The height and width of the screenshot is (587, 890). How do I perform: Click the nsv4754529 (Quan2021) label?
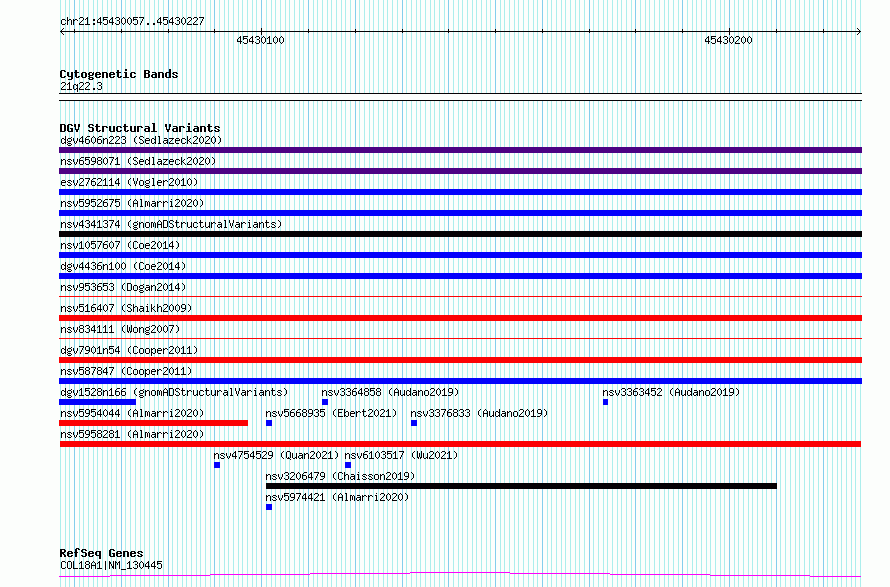pos(276,455)
